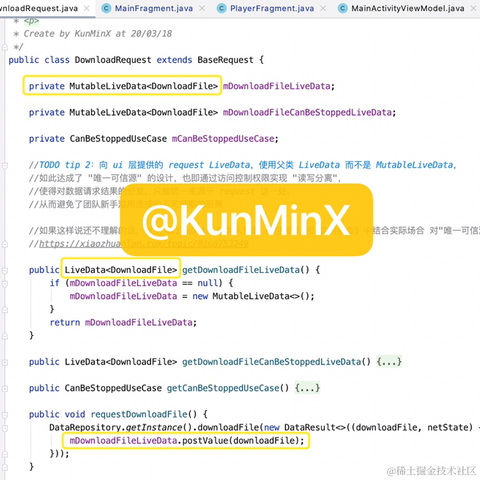Image resolution: width=480 pixels, height=480 pixels.
Task: Click the 'TODO tip 2' comment line
Action: coord(243,165)
